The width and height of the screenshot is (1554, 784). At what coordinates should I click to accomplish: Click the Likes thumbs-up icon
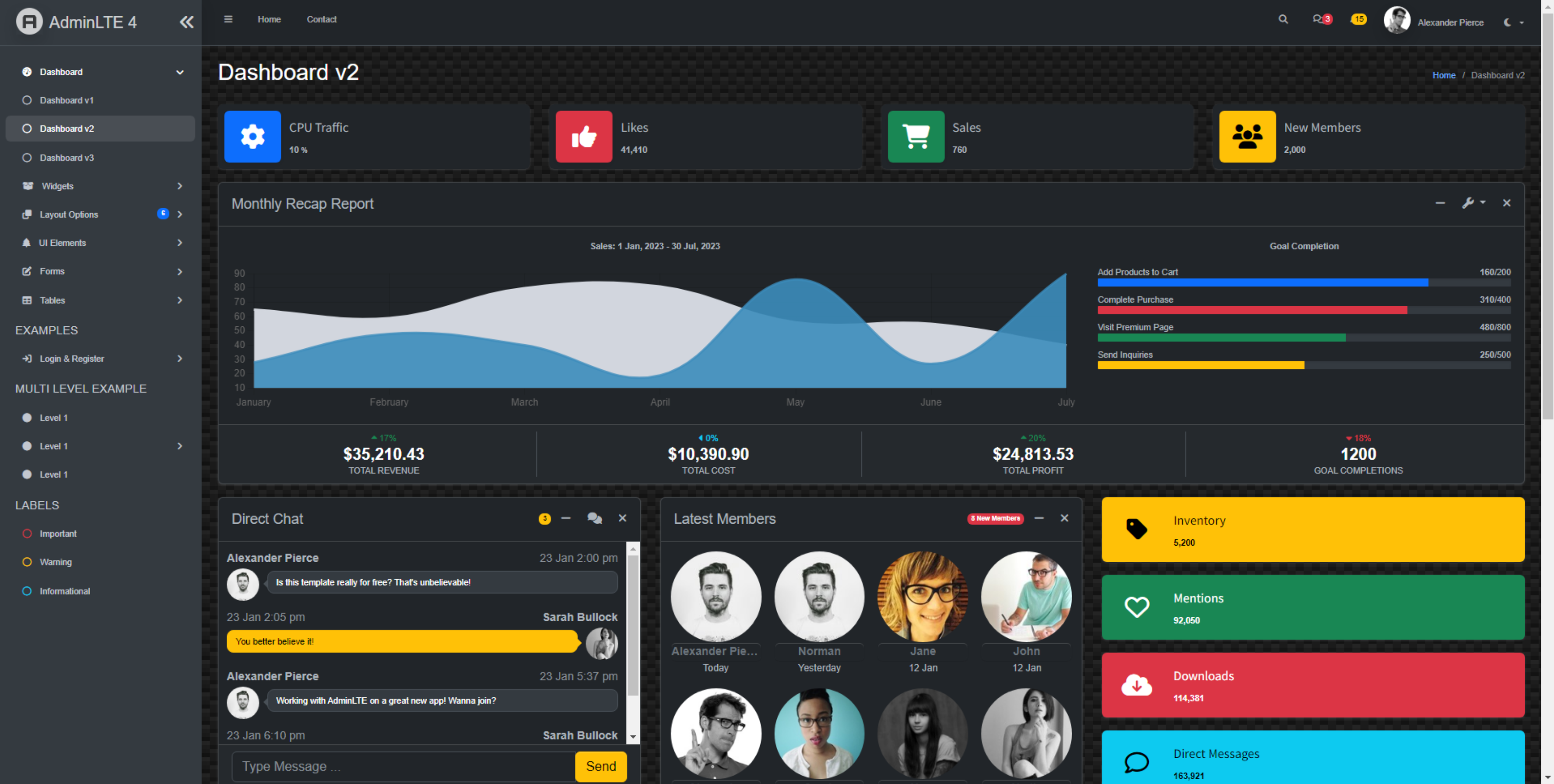point(583,136)
